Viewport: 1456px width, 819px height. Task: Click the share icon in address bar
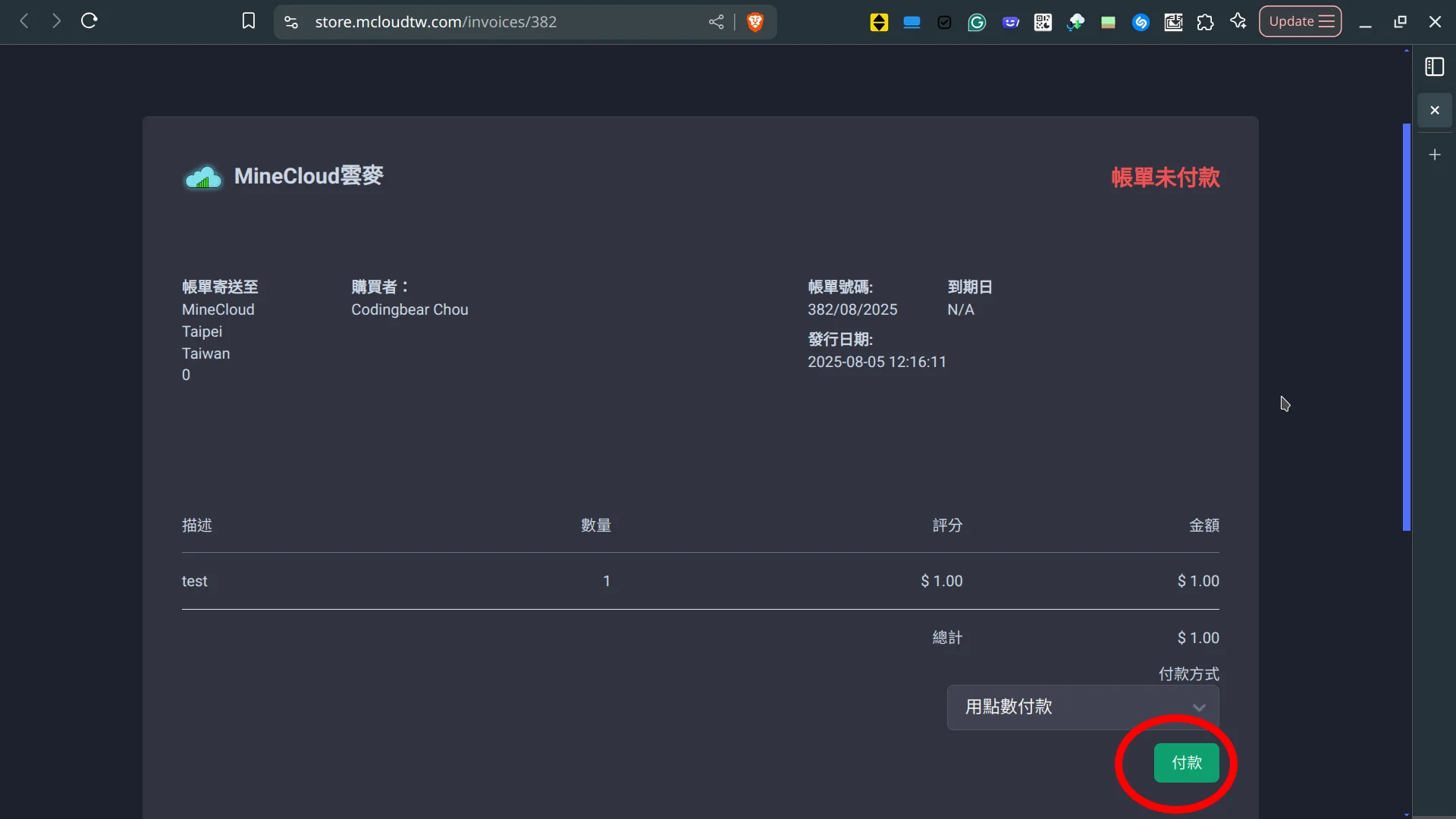point(716,22)
